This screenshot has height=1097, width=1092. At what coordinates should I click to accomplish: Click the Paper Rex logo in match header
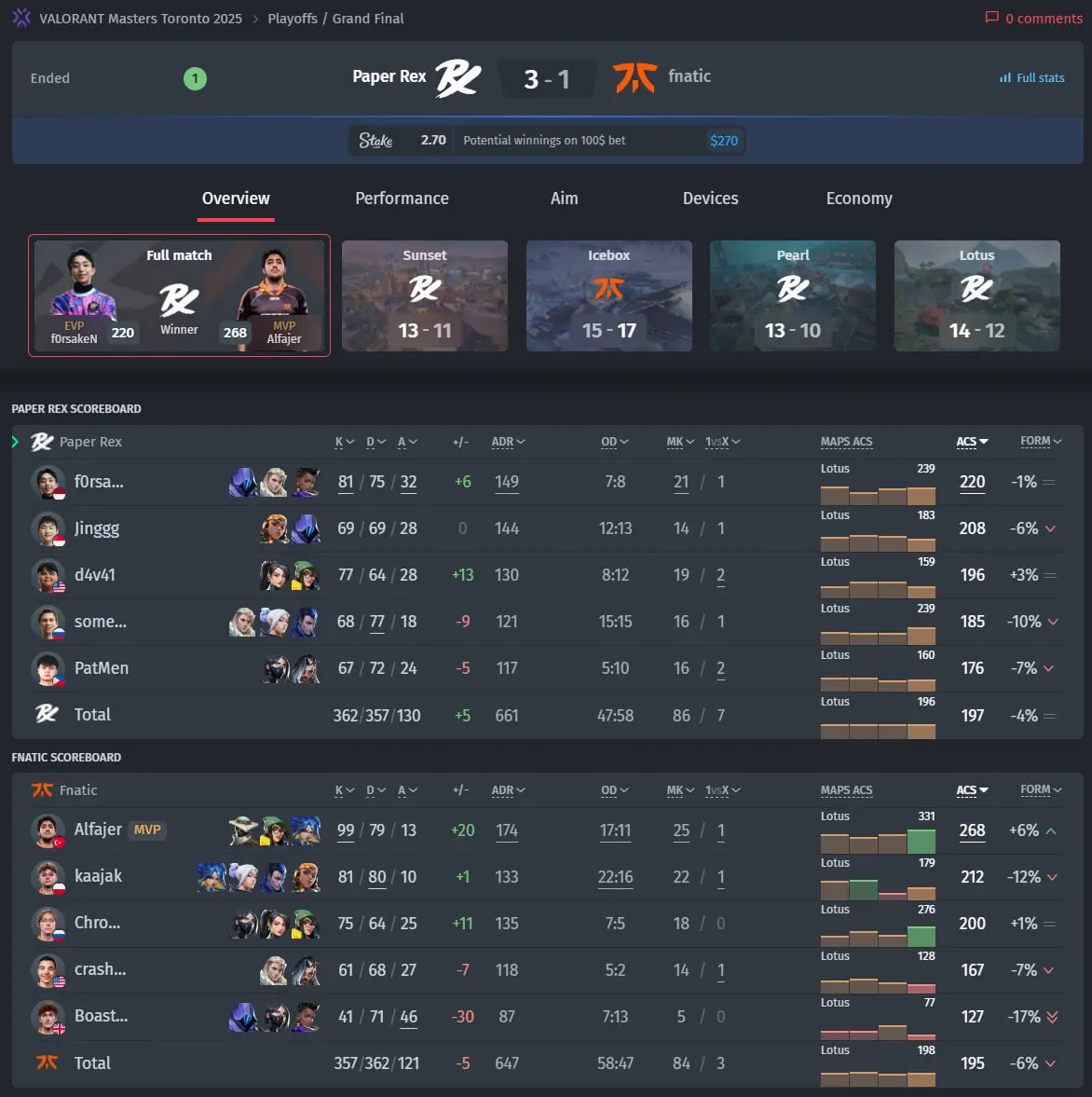(x=458, y=77)
